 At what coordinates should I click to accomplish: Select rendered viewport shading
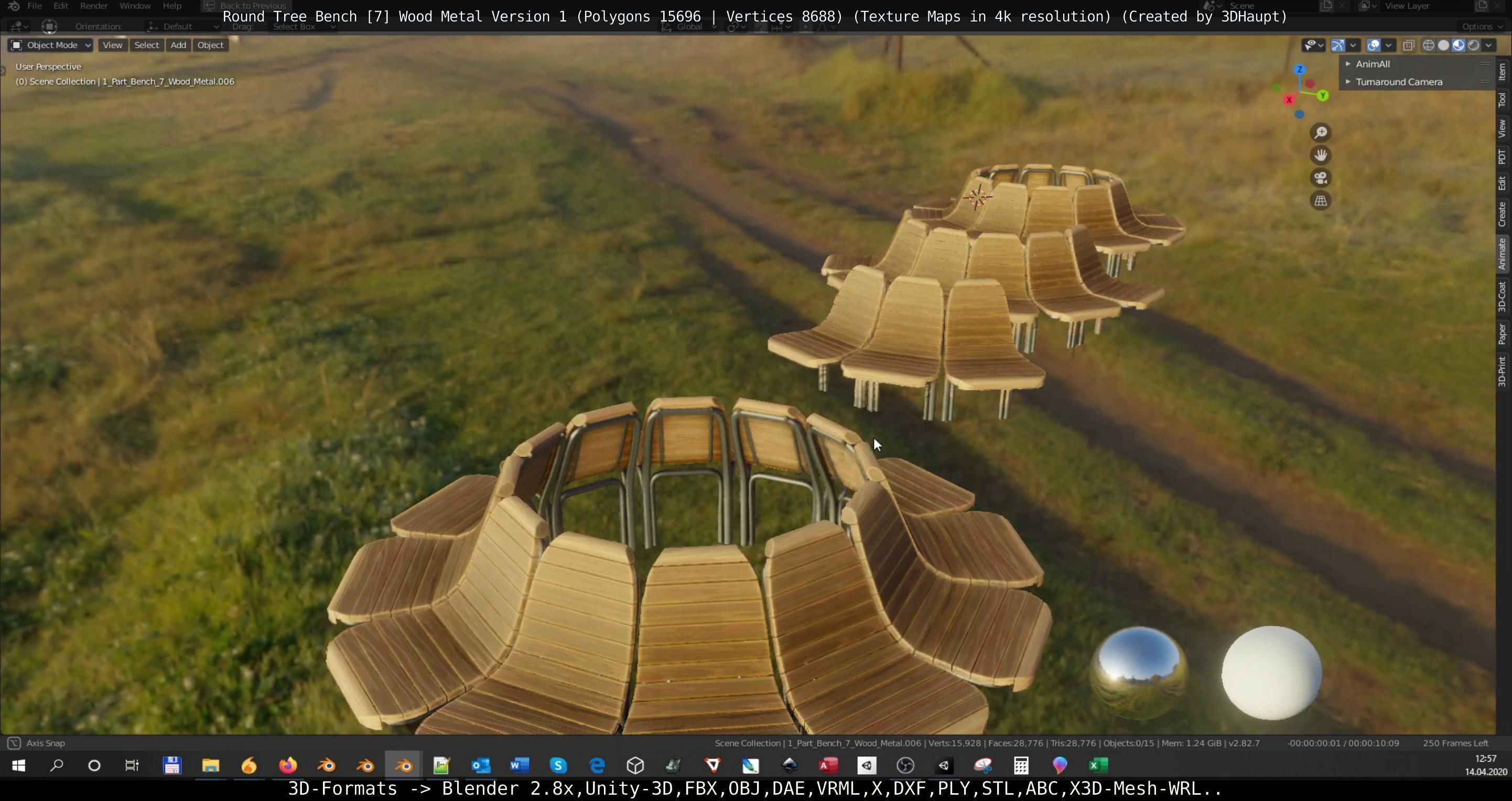[1473, 45]
